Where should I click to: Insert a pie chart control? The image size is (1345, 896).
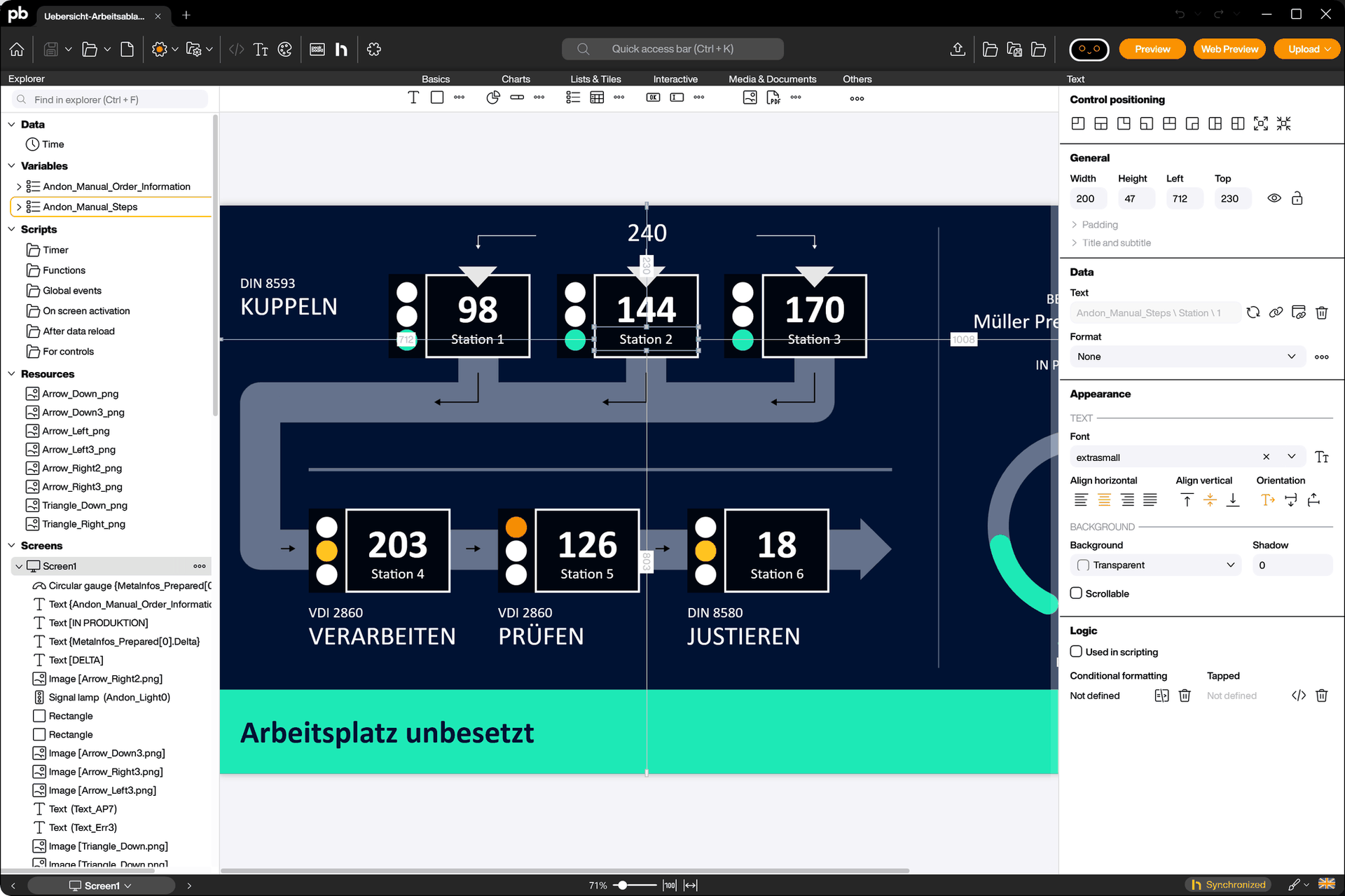click(x=493, y=97)
